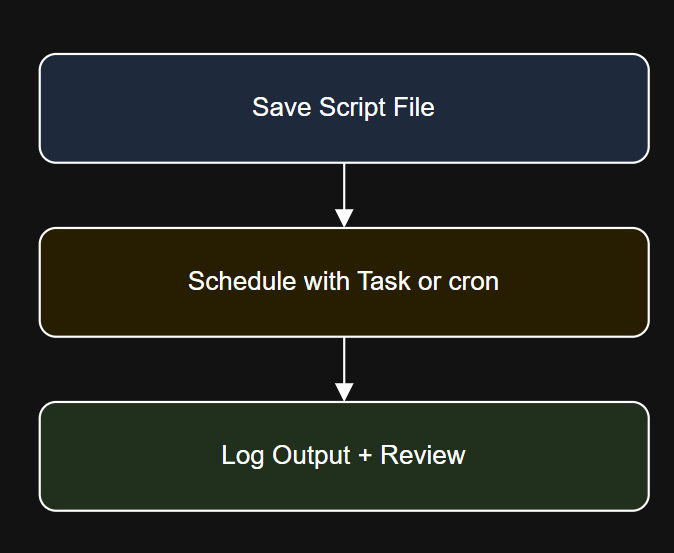This screenshot has width=674, height=553.
Task: Click the word "Save" in the top node
Action: click(x=282, y=107)
